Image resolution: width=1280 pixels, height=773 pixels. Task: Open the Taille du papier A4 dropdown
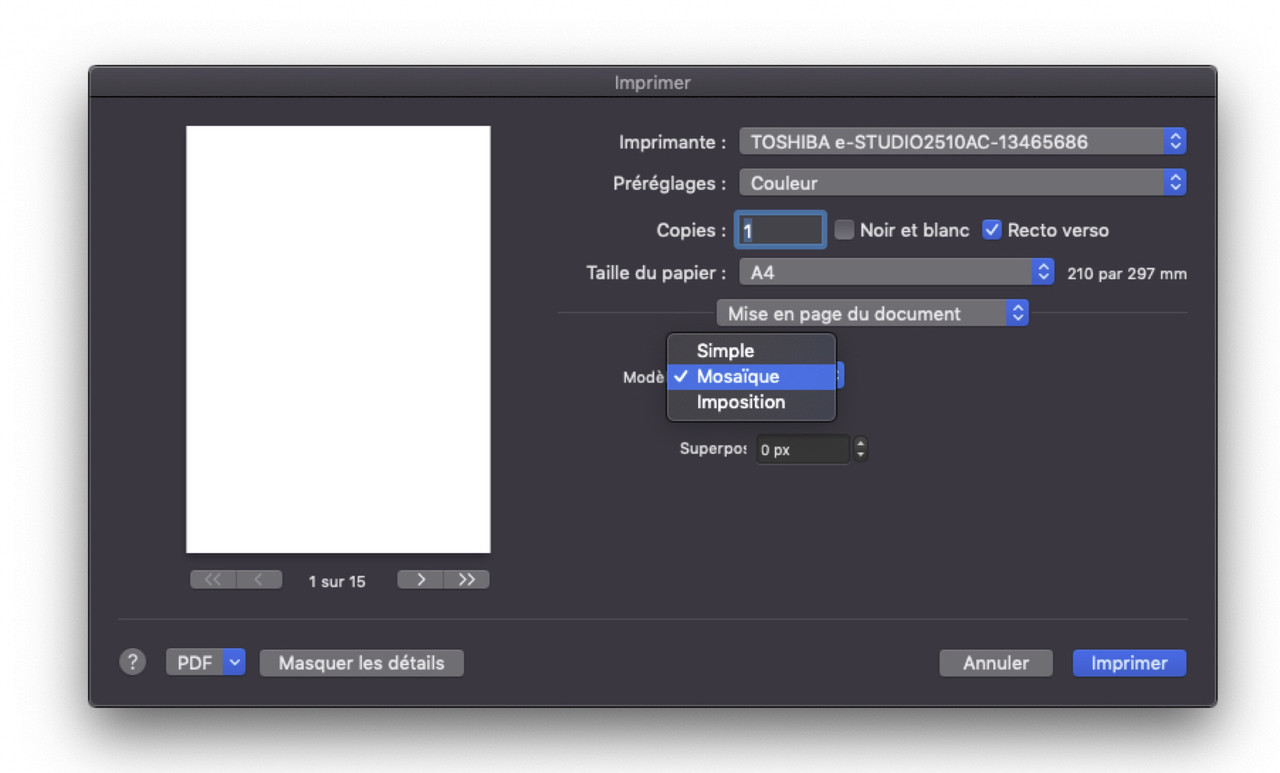coord(896,272)
